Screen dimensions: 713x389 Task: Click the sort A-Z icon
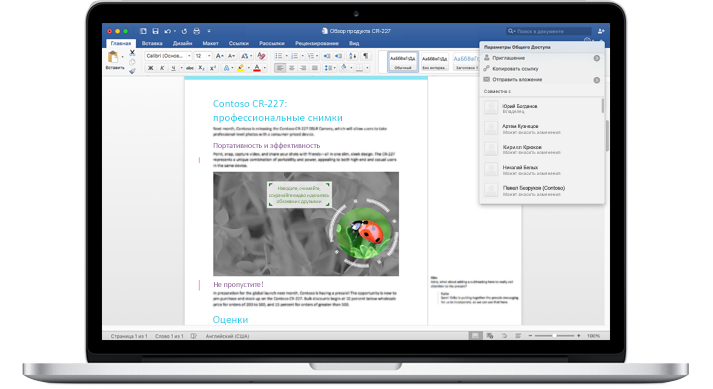click(x=353, y=56)
